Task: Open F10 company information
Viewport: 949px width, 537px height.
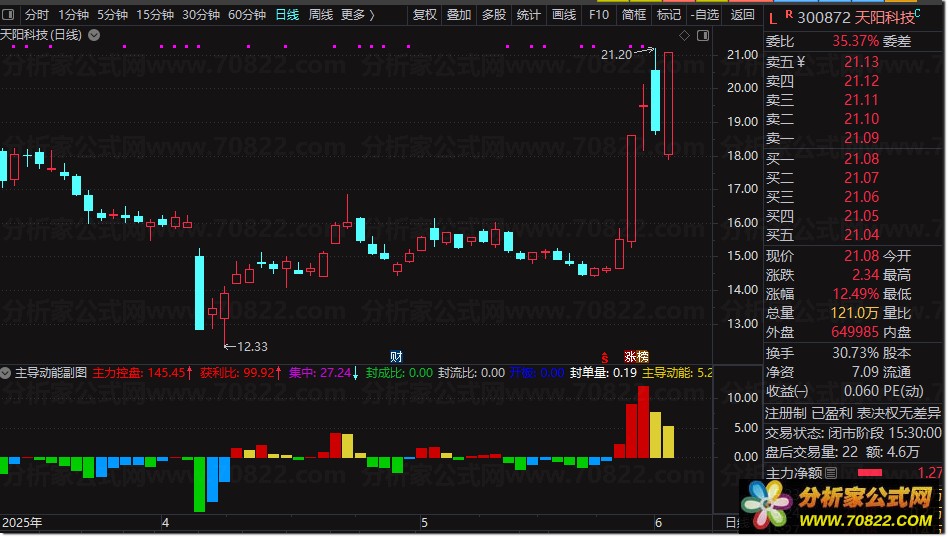Action: 599,15
